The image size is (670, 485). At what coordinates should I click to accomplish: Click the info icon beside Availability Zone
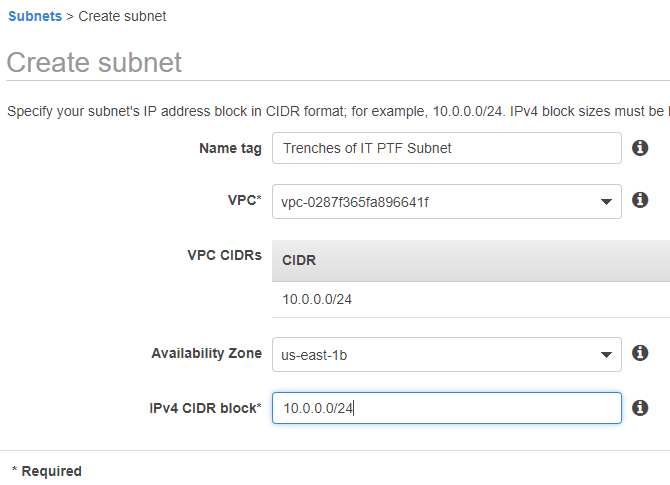coord(640,353)
